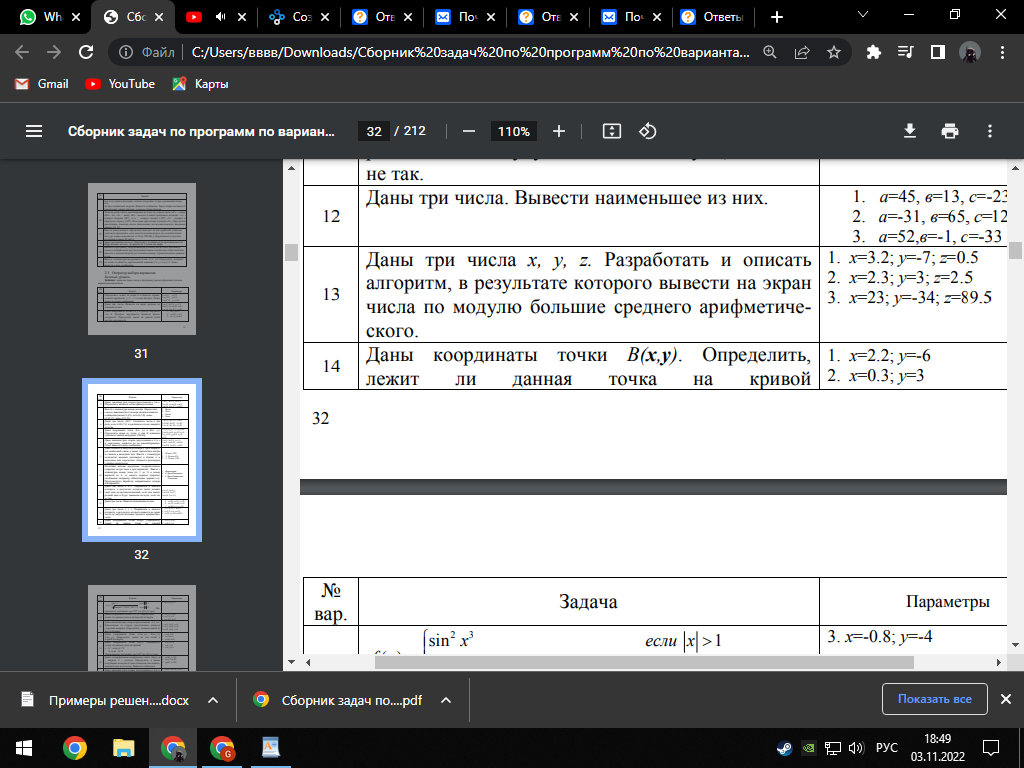Open the Windows Start menu
This screenshot has width=1024, height=768.
24,747
